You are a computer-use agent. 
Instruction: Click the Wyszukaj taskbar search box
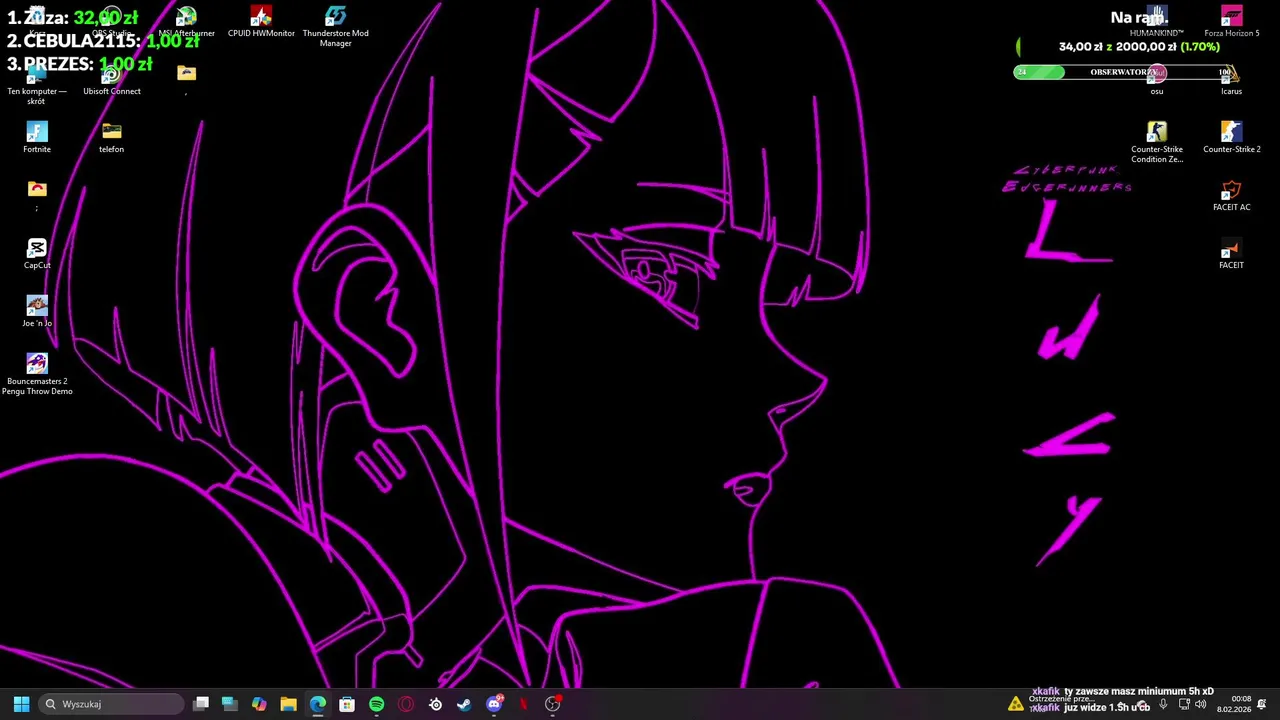point(112,704)
